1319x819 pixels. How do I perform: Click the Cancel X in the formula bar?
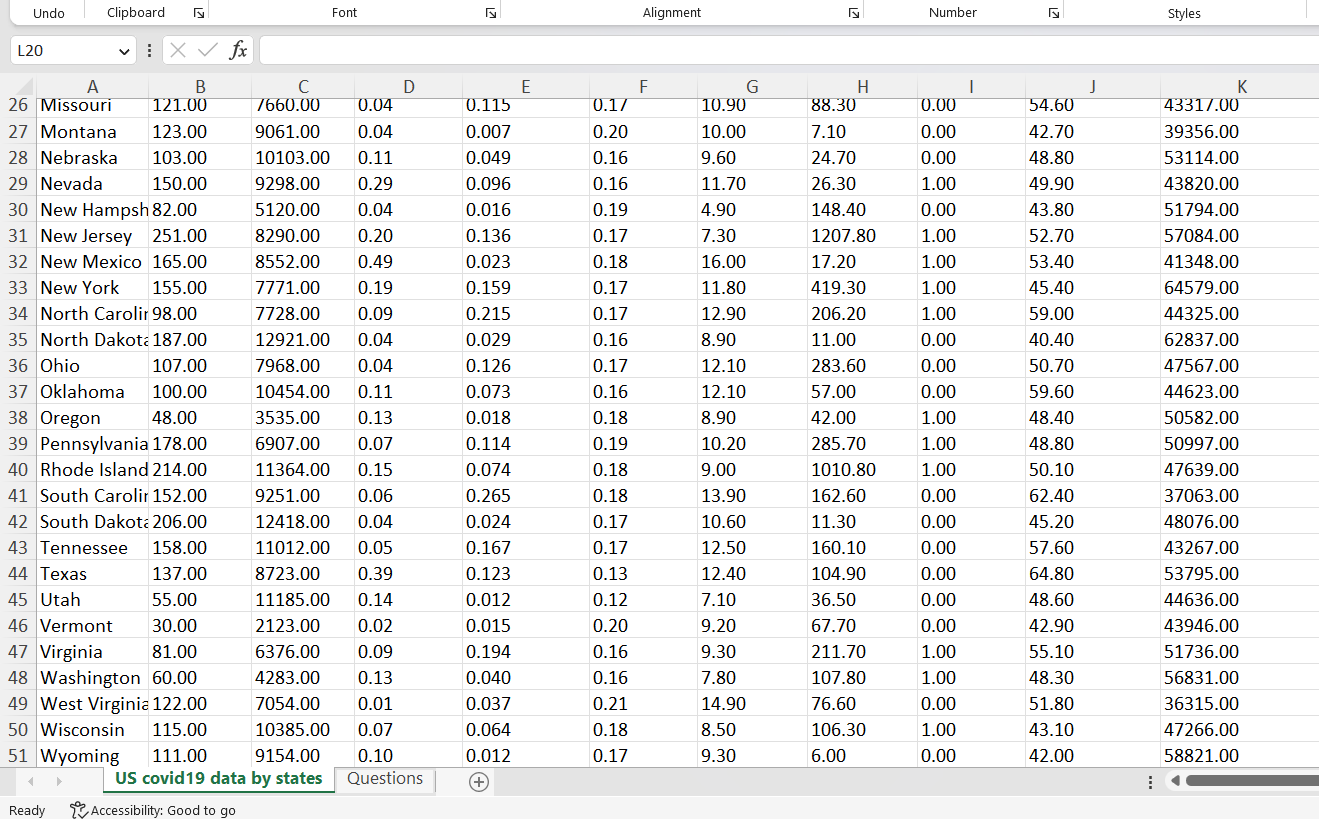point(177,49)
